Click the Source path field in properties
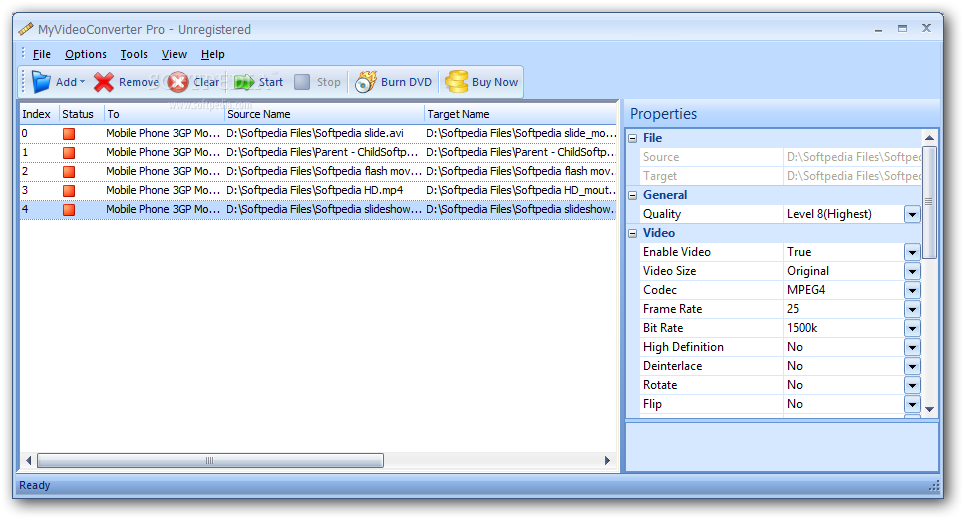Screen dimensions: 964x519 tap(852, 157)
